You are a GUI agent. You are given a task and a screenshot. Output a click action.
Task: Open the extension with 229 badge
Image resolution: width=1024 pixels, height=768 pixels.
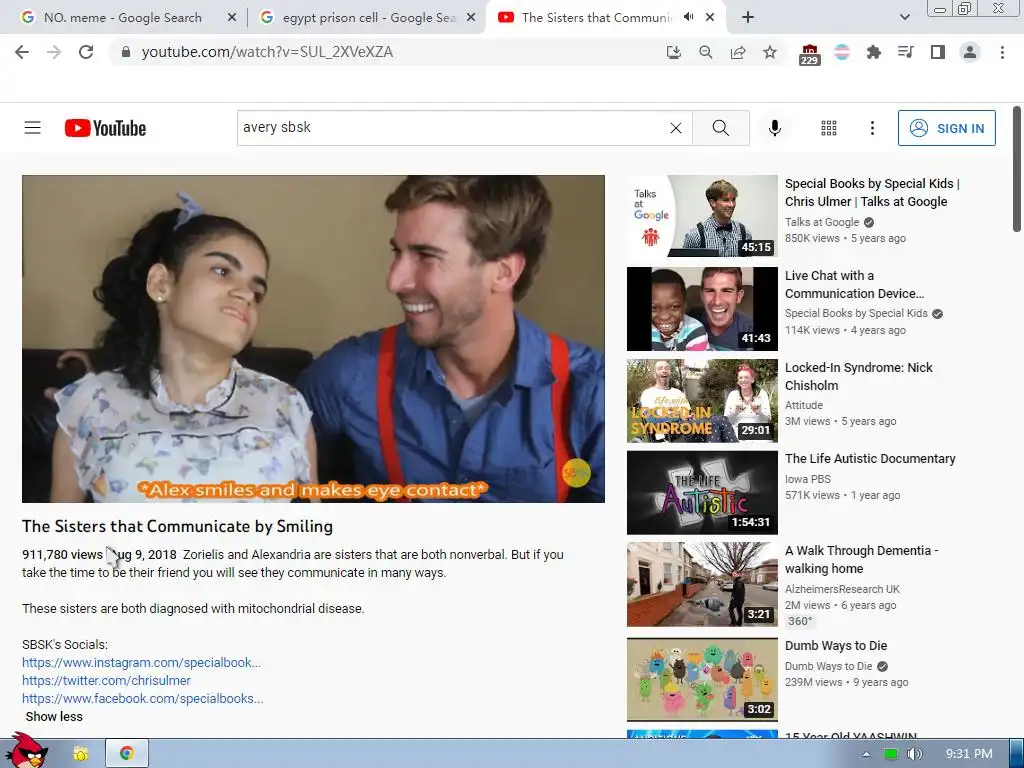point(809,54)
